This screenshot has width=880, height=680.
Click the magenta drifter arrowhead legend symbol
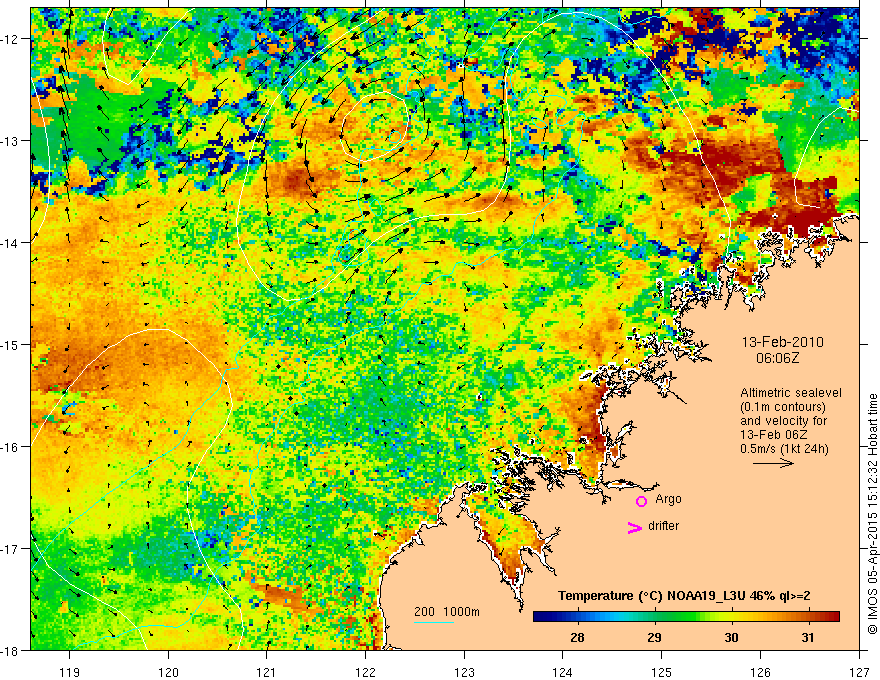pyautogui.click(x=635, y=527)
